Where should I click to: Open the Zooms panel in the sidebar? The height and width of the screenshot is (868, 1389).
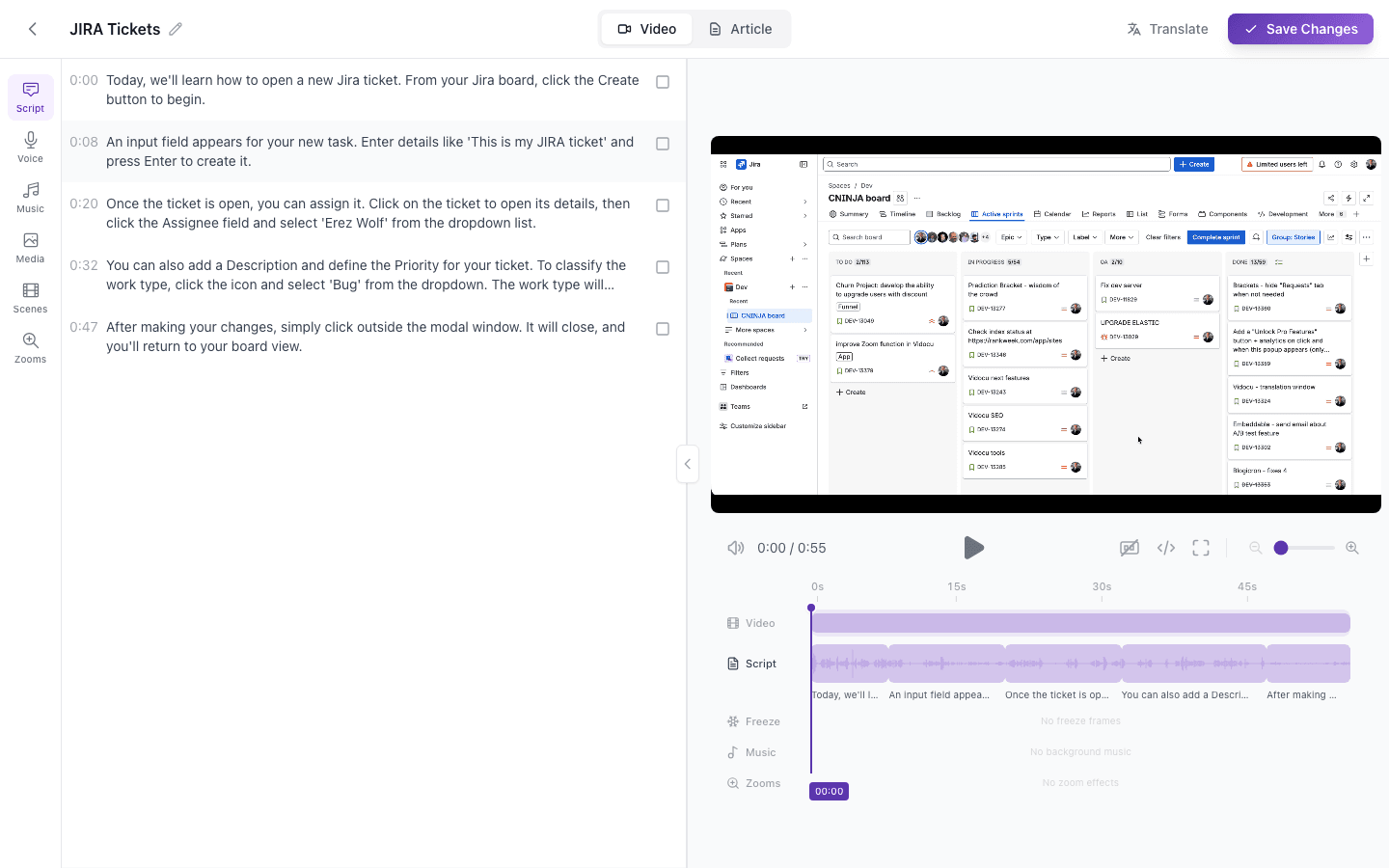[30, 348]
